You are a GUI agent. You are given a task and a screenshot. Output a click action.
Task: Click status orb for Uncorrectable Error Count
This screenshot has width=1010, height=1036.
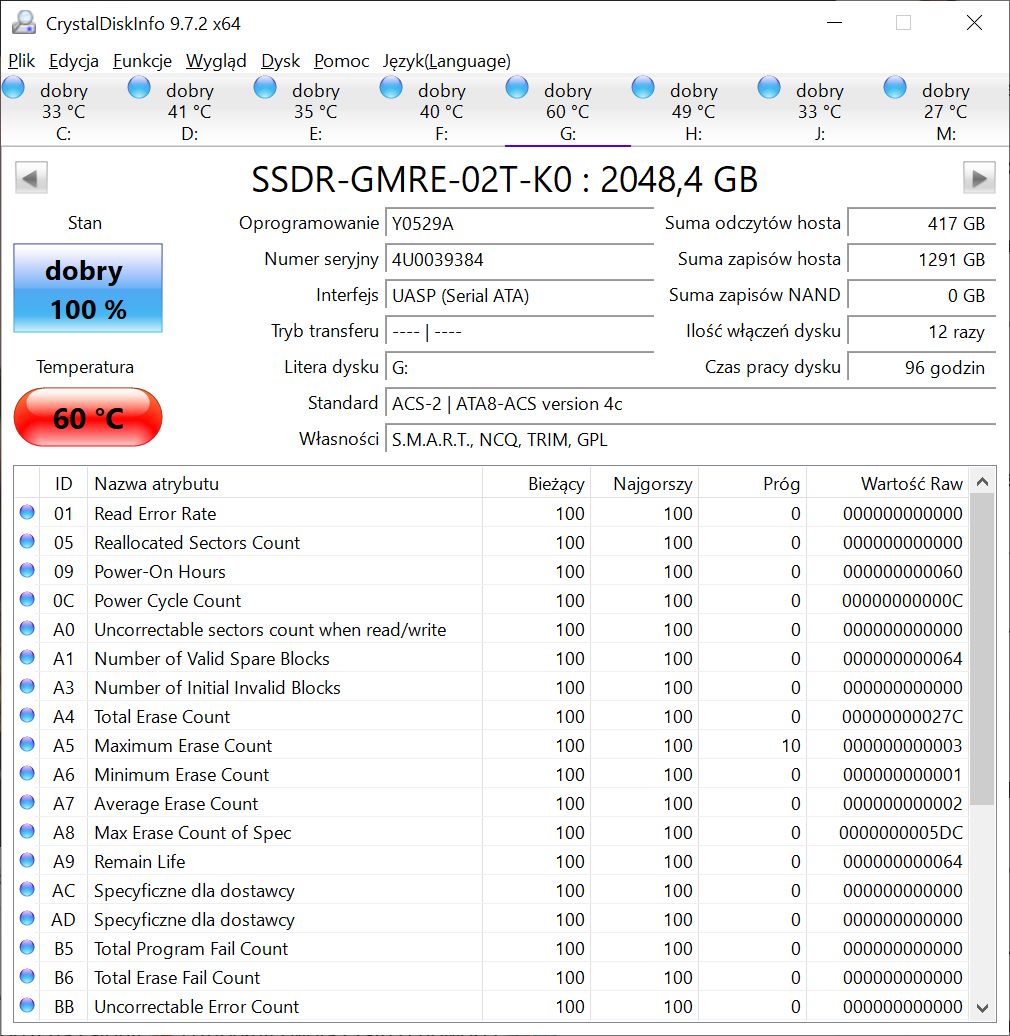coord(27,1005)
